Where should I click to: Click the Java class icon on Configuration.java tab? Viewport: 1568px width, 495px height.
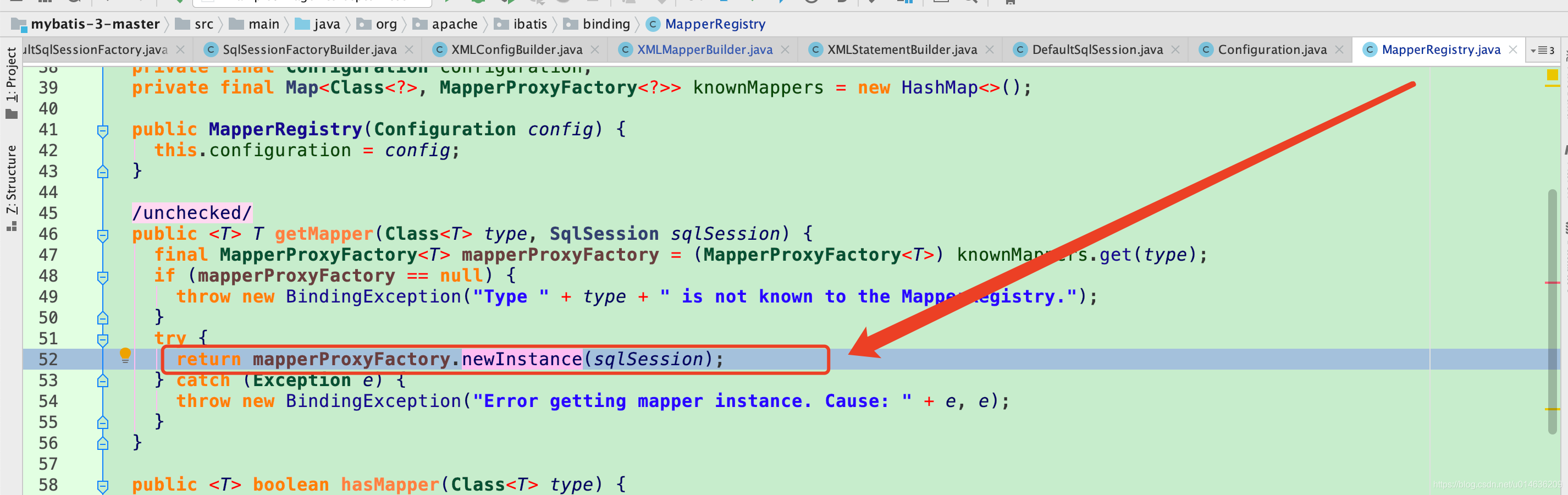(1205, 50)
